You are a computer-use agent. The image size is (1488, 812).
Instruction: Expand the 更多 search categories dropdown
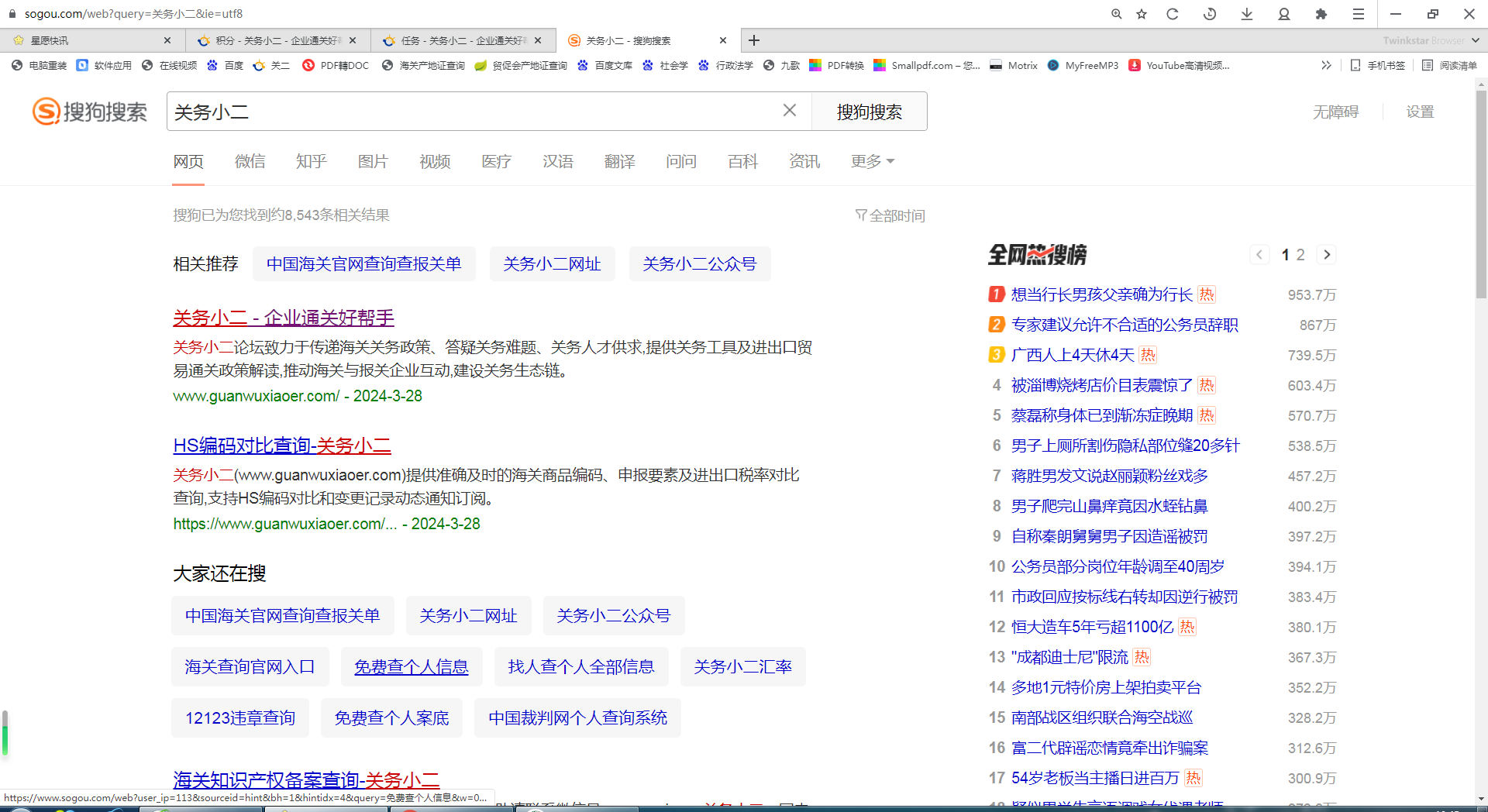[x=873, y=161]
